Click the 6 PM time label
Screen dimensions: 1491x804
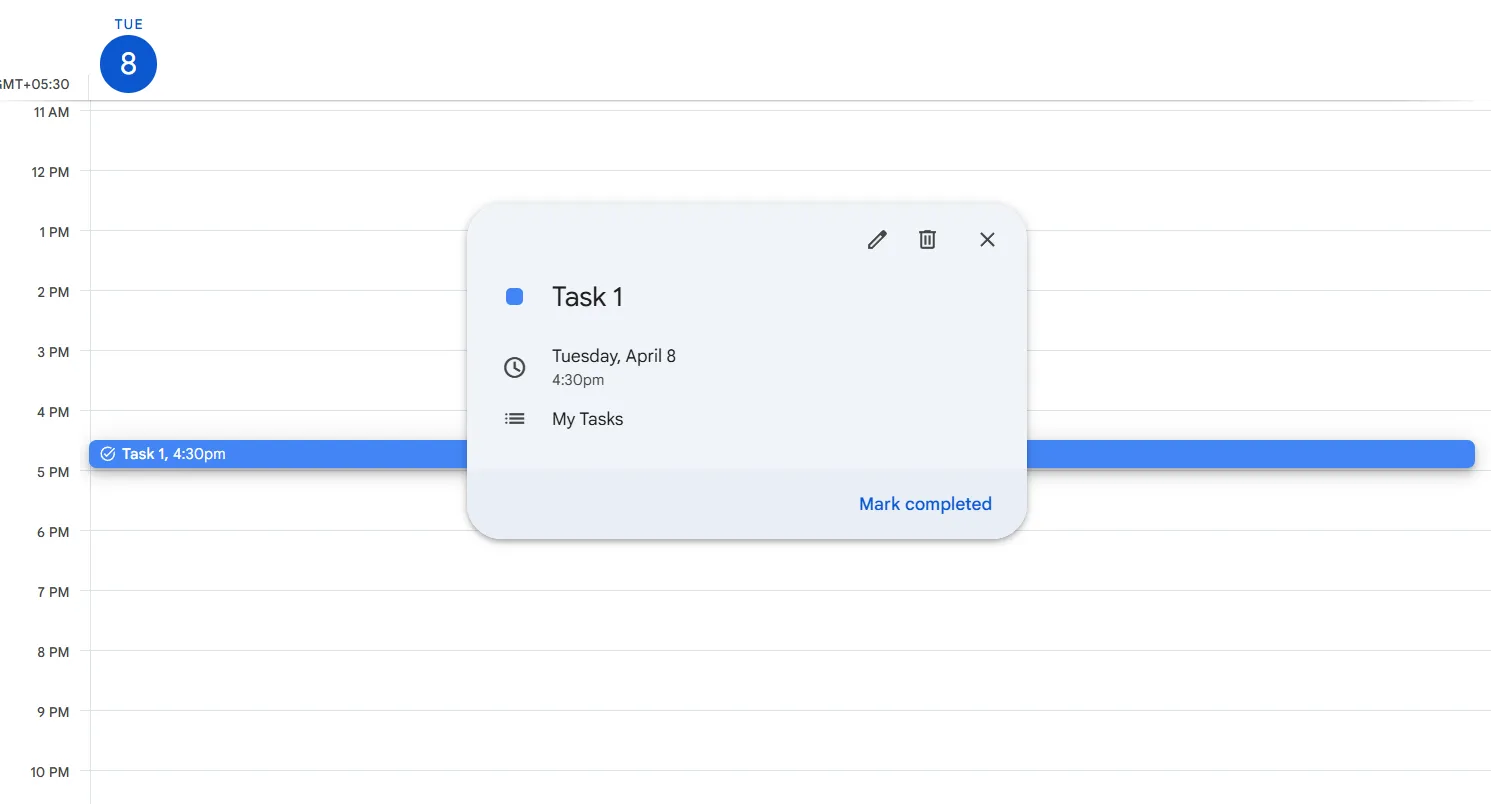pyautogui.click(x=54, y=532)
